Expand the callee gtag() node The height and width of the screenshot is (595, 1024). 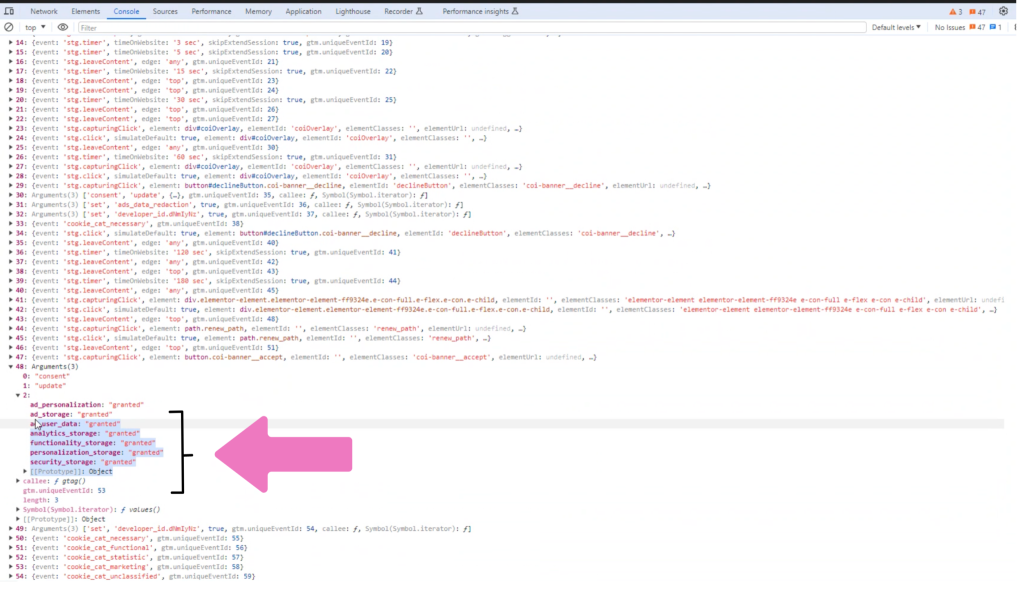(19, 481)
